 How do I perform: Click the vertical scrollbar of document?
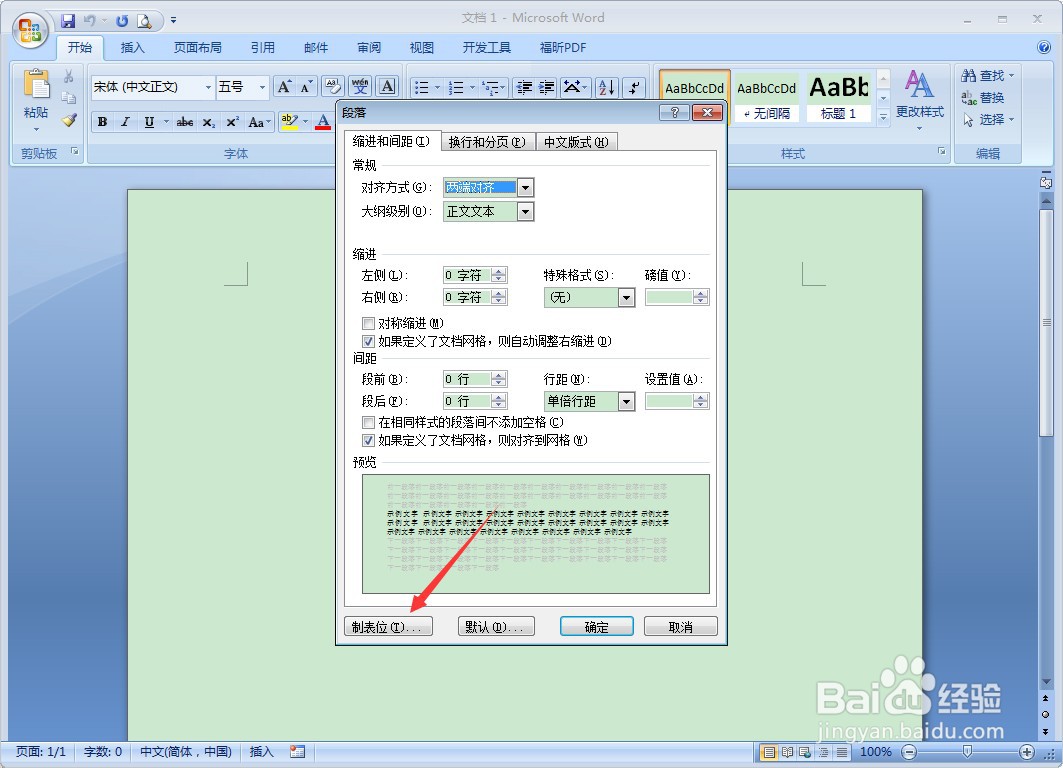[x=1045, y=323]
